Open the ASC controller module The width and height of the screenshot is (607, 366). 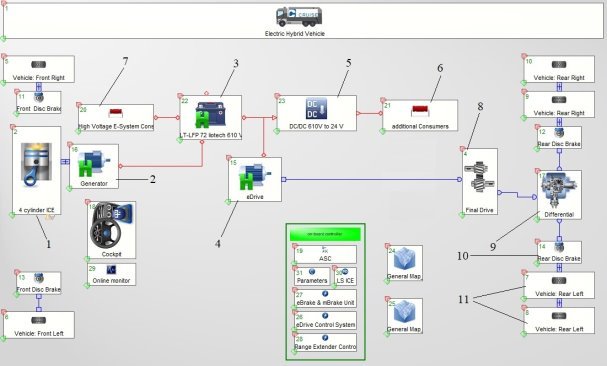325,254
